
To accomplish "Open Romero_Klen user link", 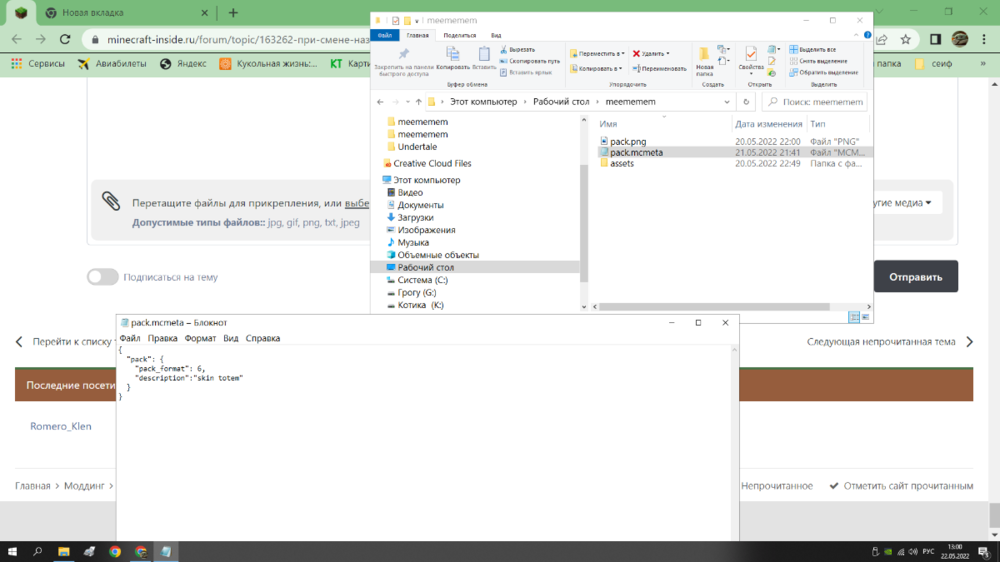I will point(61,426).
